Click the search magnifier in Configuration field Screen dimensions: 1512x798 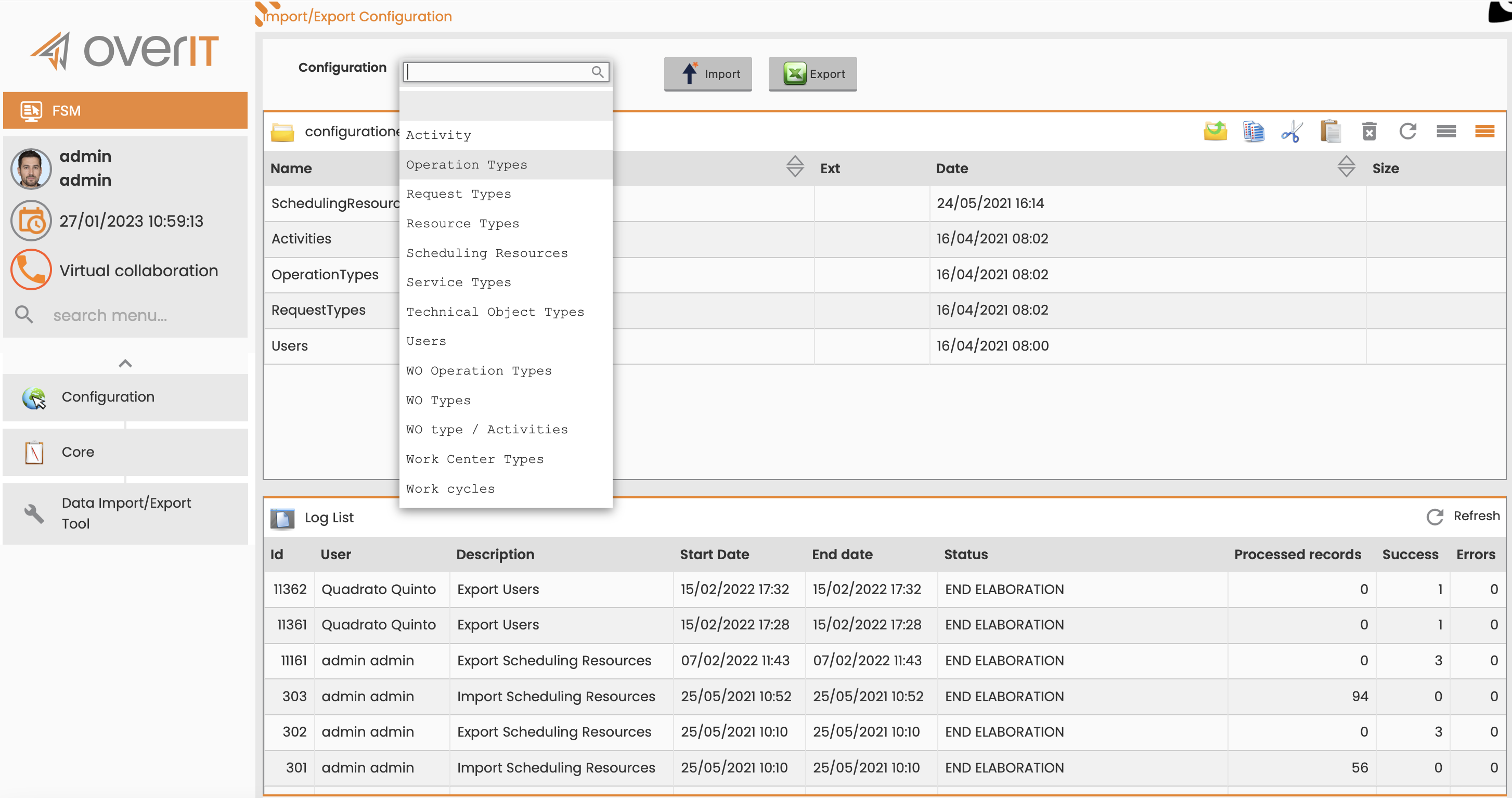tap(598, 72)
